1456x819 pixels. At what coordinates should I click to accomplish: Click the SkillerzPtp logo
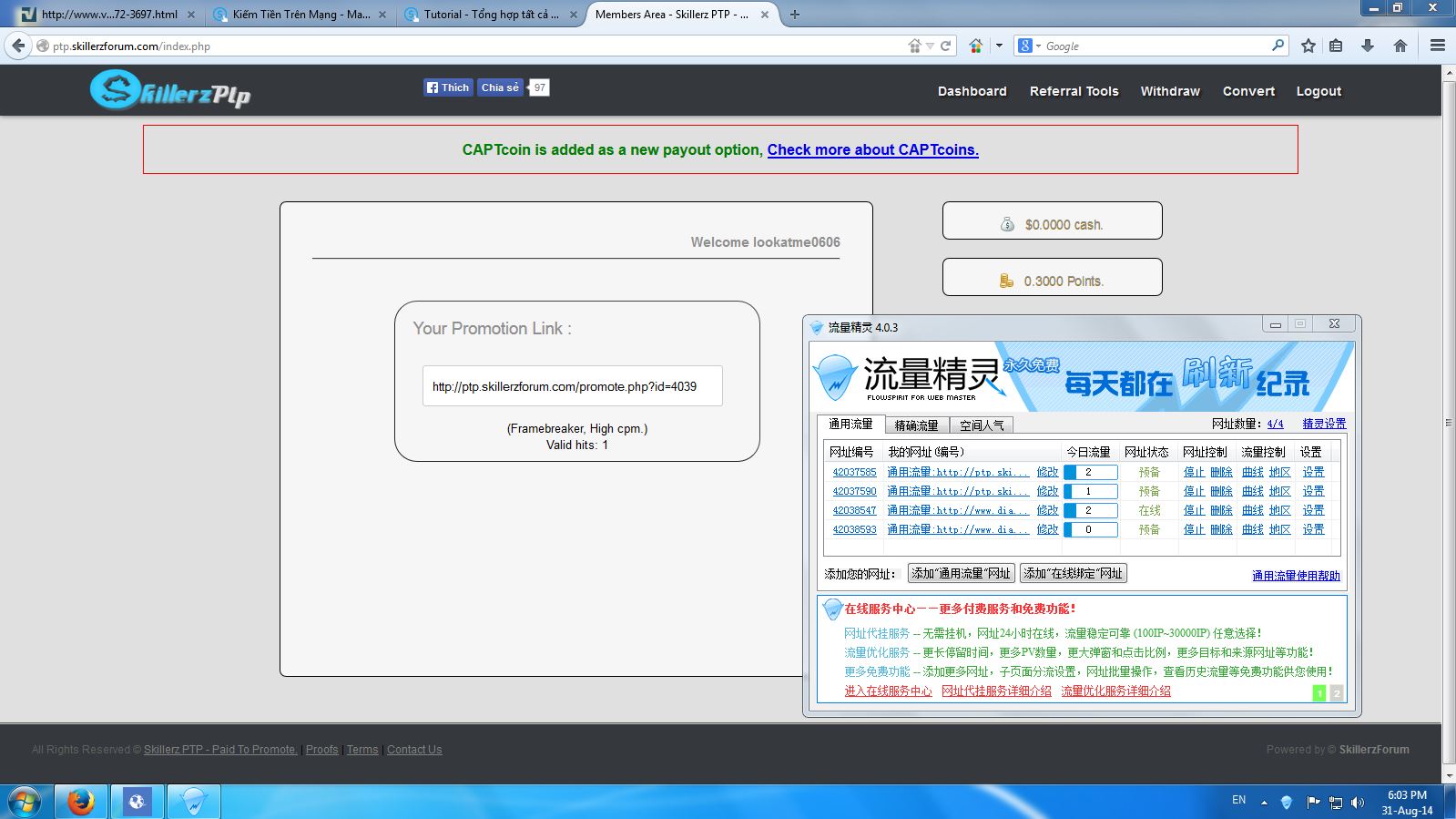tap(170, 90)
